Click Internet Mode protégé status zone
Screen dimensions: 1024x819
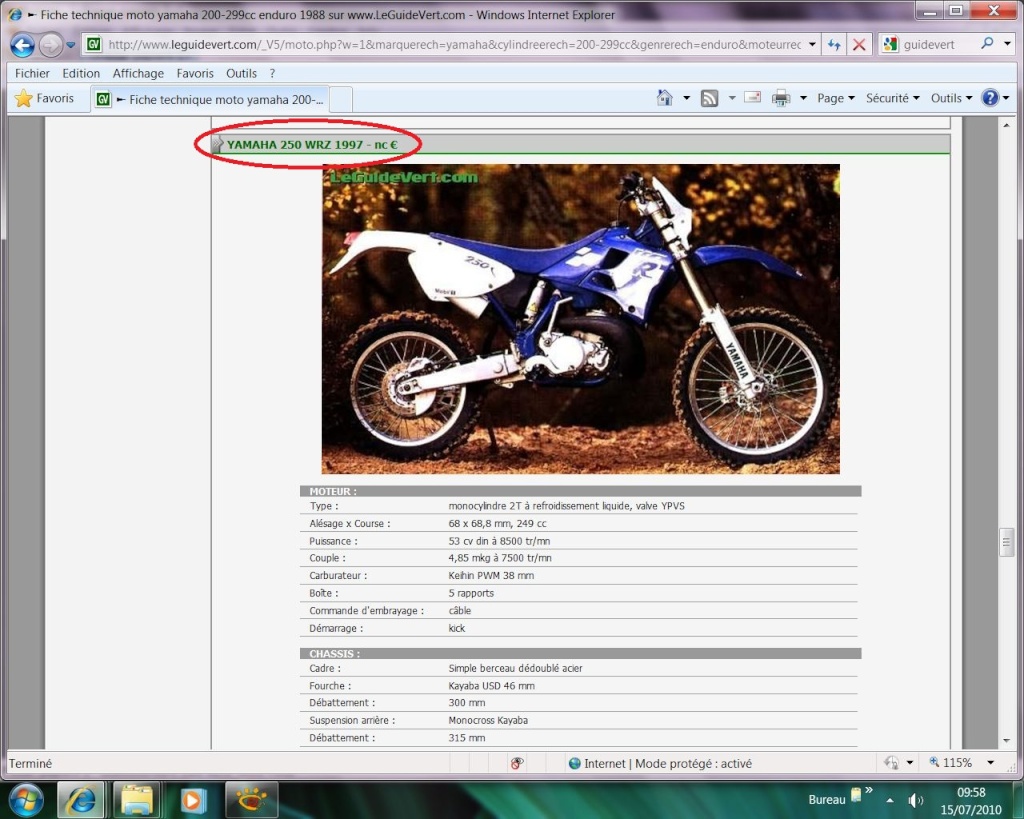pyautogui.click(x=660, y=763)
